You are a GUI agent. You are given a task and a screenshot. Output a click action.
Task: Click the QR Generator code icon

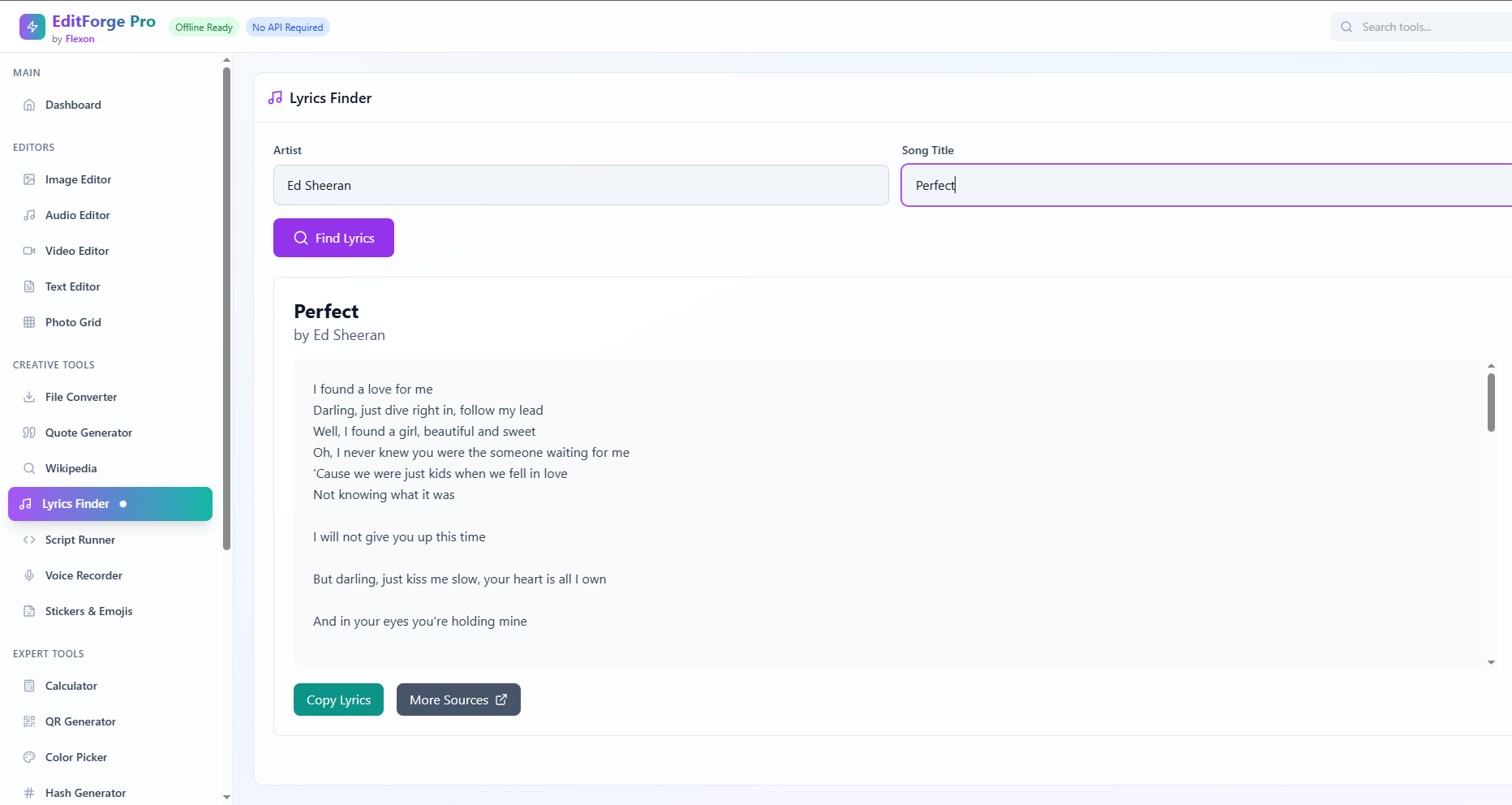click(29, 721)
